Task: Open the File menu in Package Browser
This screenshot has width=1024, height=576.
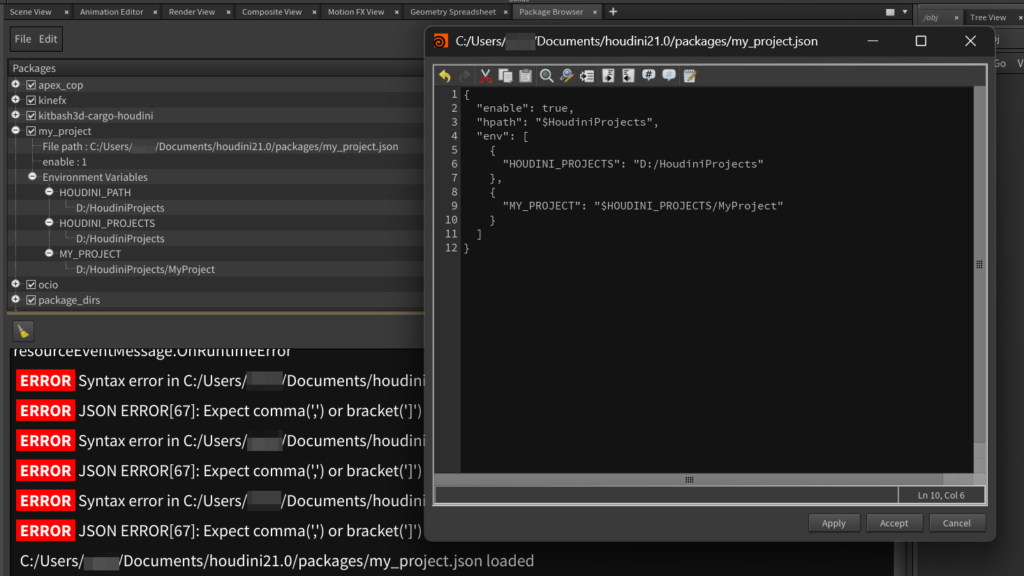Action: (23, 39)
